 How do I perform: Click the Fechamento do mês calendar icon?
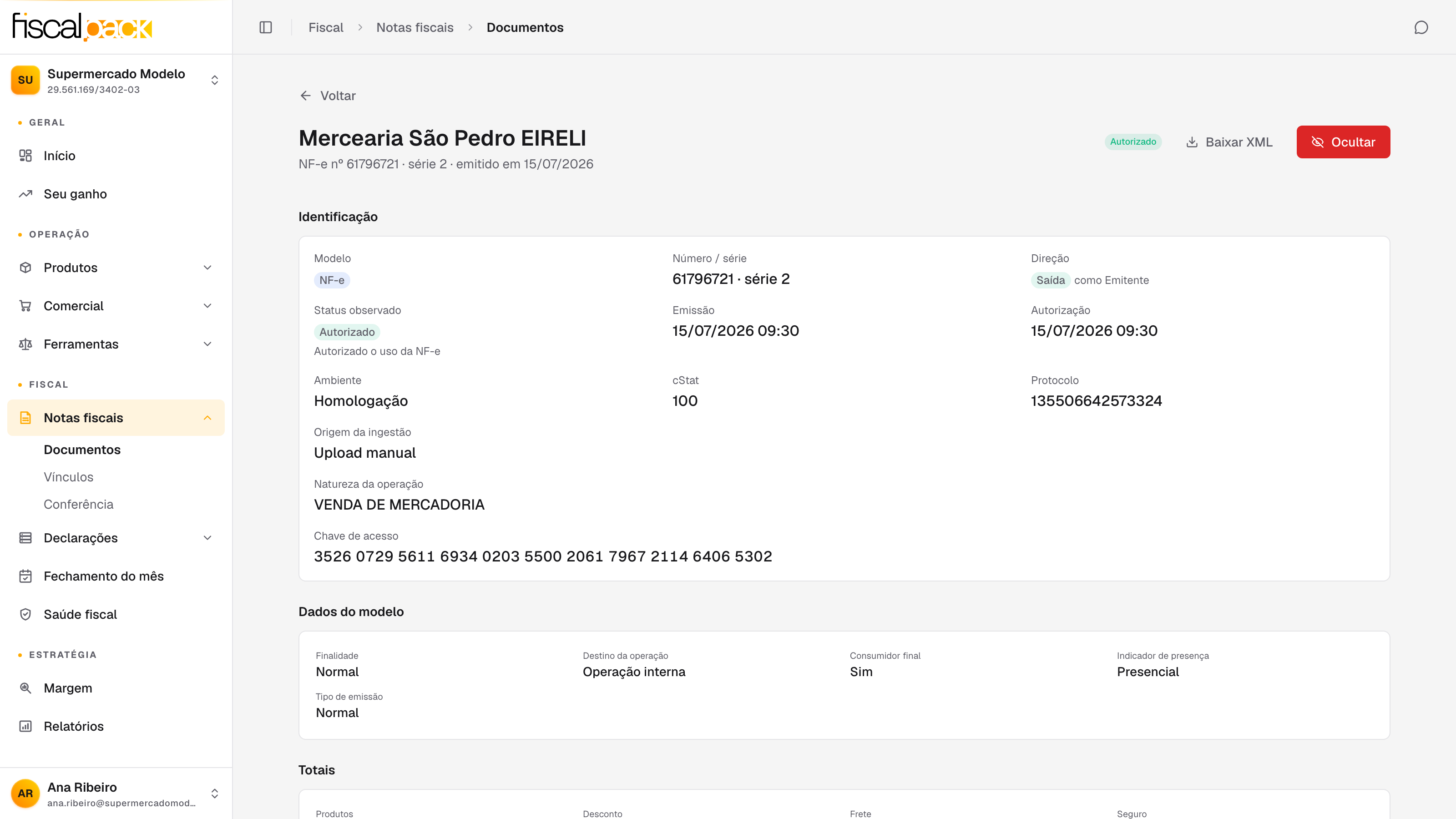[x=25, y=576]
